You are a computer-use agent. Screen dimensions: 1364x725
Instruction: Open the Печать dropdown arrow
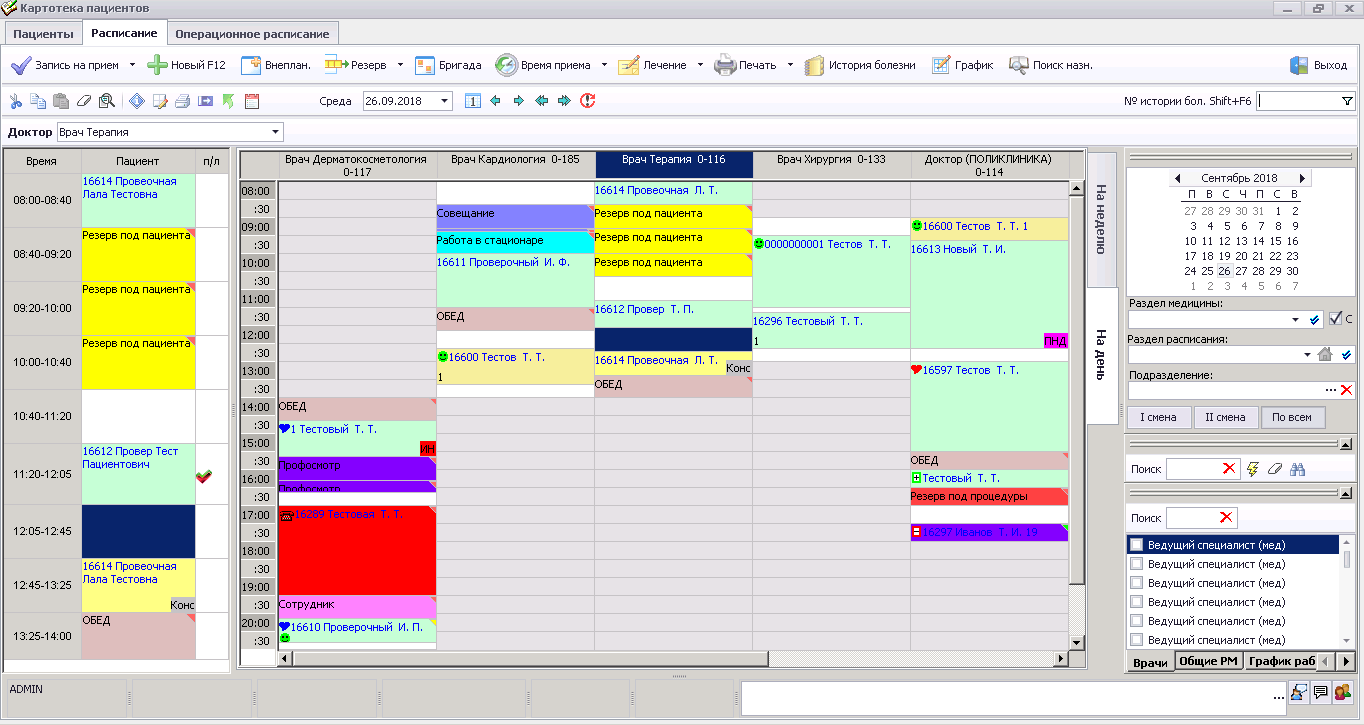click(790, 65)
